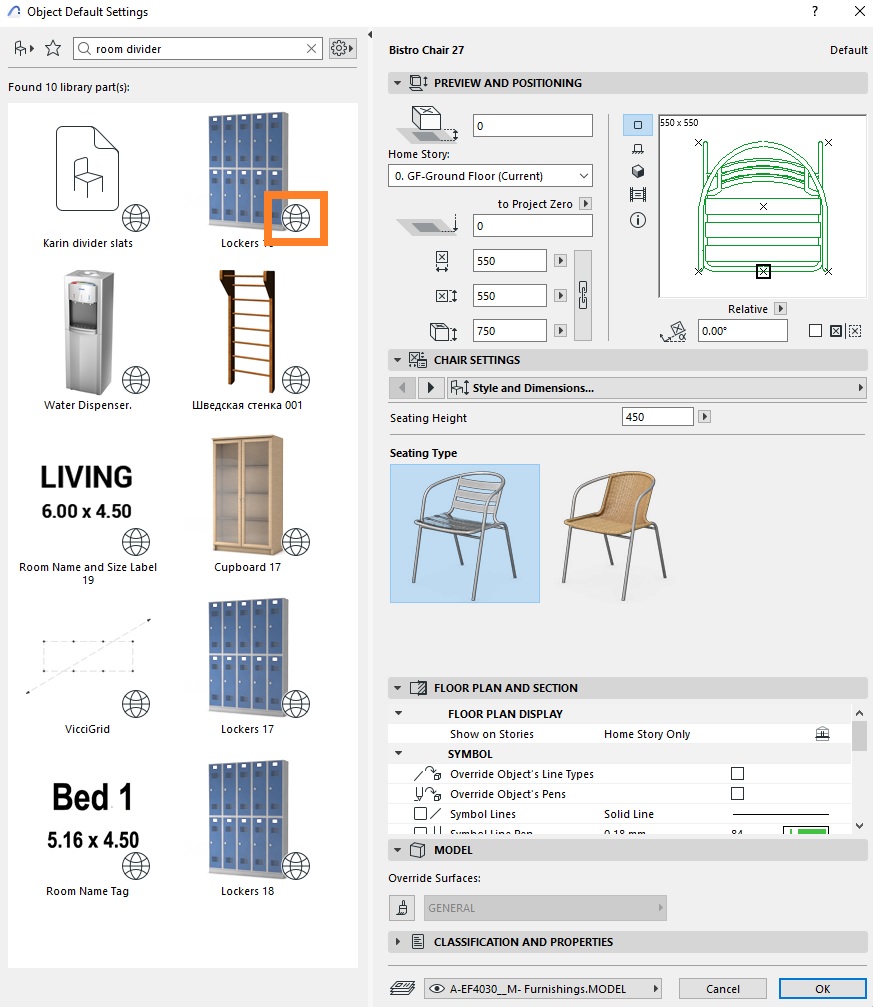Select the no-mirror empty square option
This screenshot has height=1007, width=873.
815,331
